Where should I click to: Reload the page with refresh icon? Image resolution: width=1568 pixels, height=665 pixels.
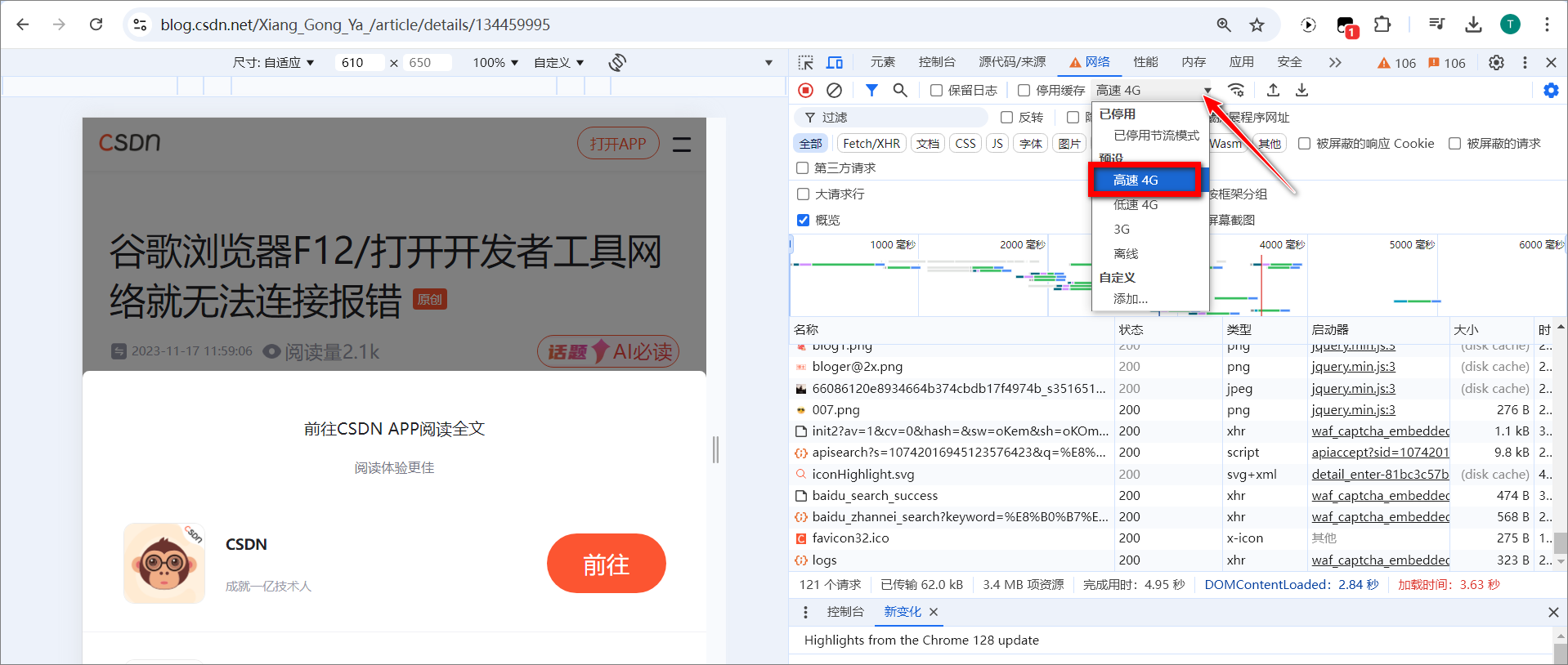[96, 25]
